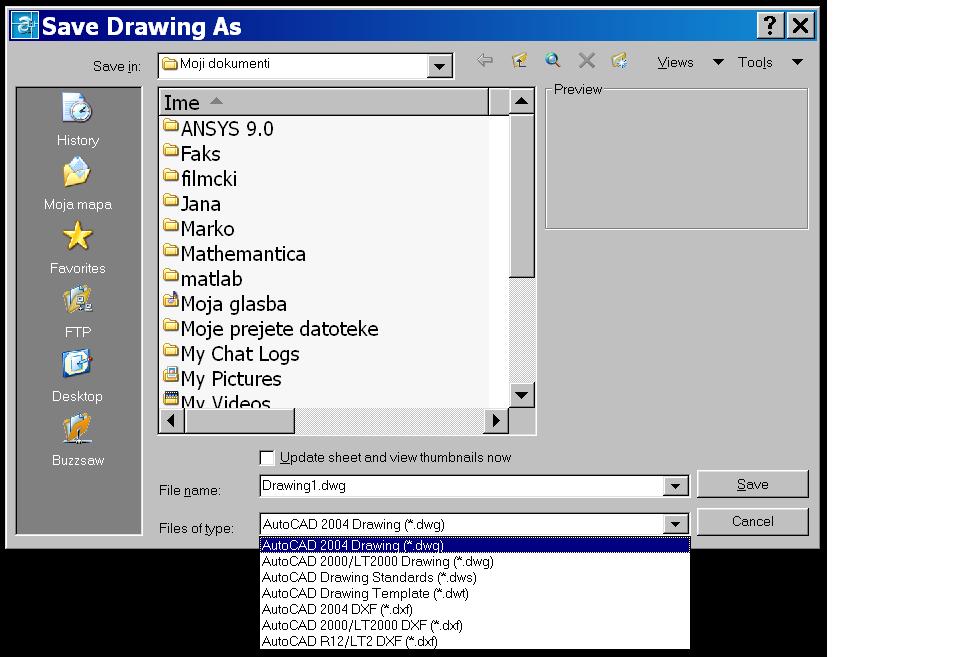Select the Marko folder
Image resolution: width=960 pixels, height=657 pixels.
coord(199,229)
